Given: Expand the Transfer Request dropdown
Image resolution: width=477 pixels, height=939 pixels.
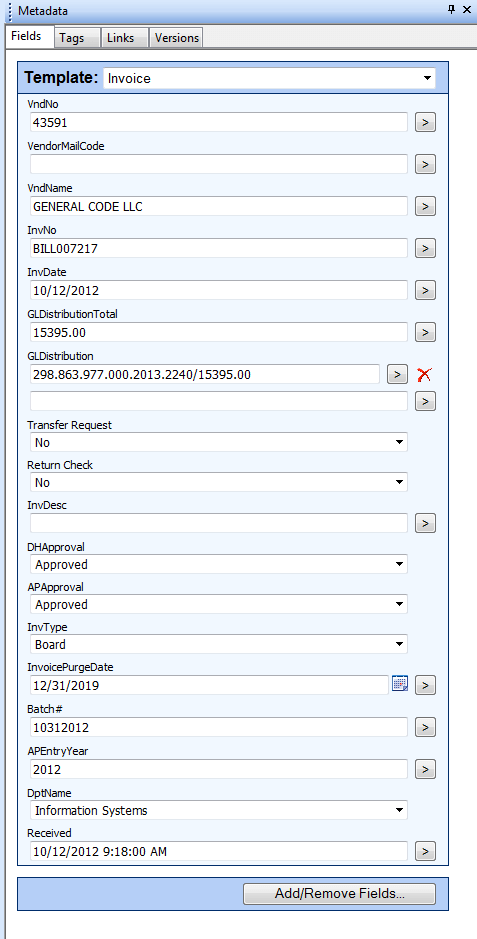Looking at the screenshot, I should click(x=219, y=443).
